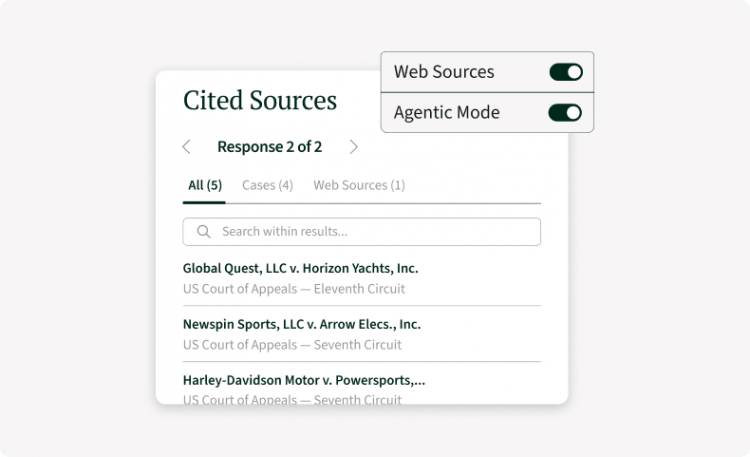Viewport: 750px width, 457px height.
Task: Click the Agentic Mode label text
Action: (447, 112)
